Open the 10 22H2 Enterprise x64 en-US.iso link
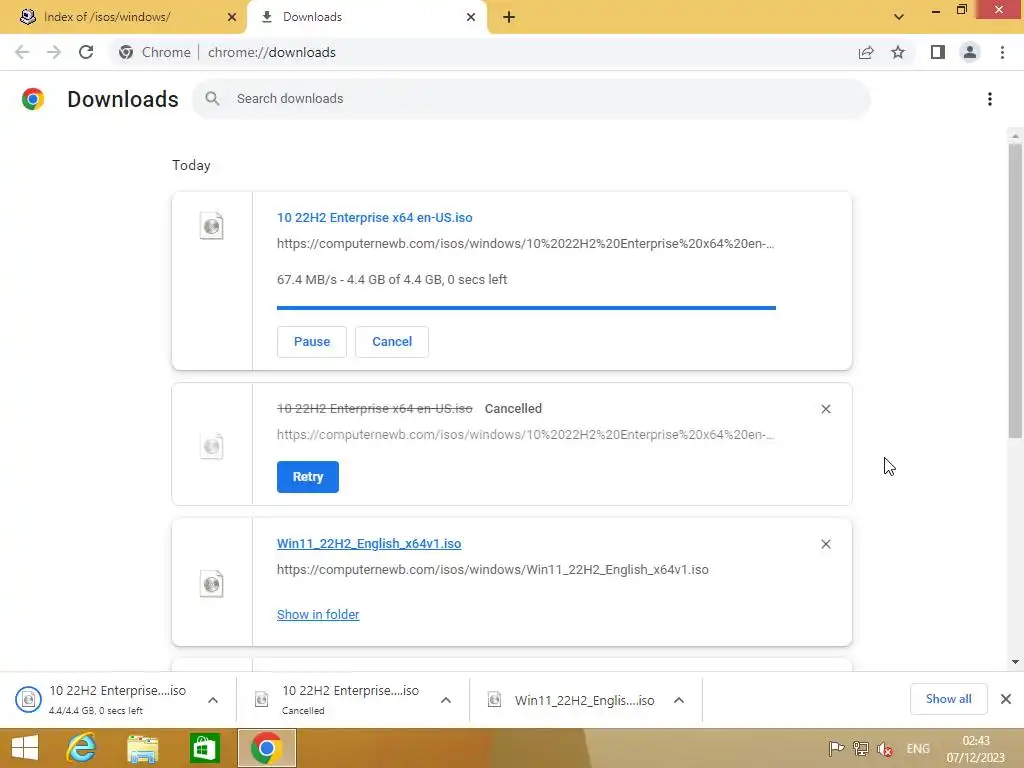 374,217
